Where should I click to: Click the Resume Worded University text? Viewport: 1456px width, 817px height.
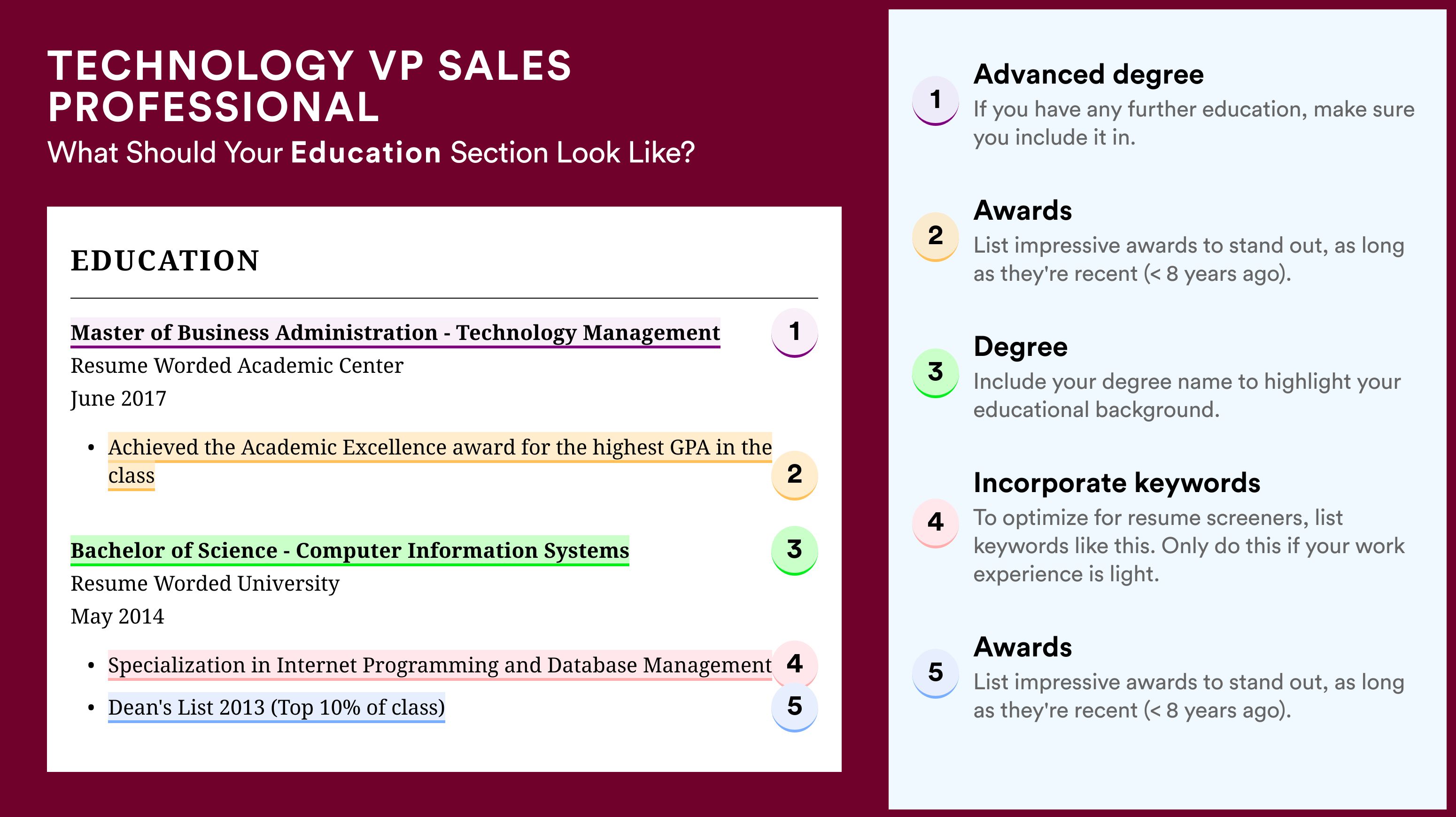(205, 584)
